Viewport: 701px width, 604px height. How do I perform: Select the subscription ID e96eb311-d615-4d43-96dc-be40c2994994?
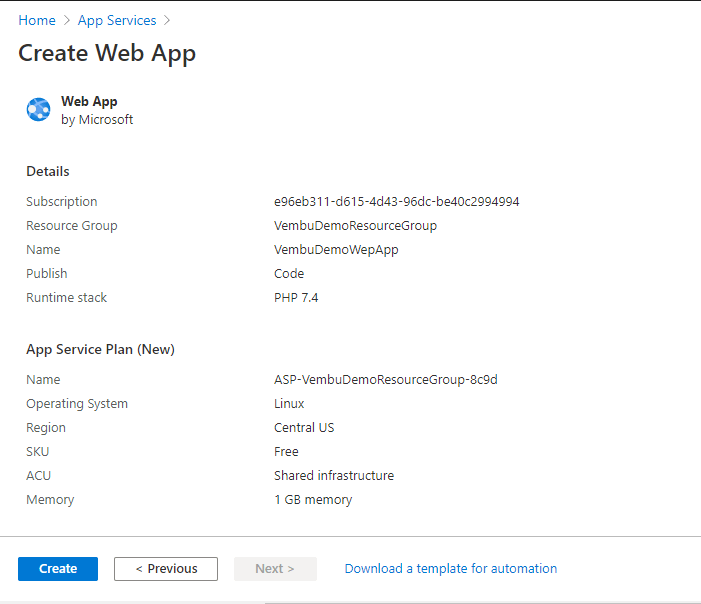pyautogui.click(x=397, y=202)
